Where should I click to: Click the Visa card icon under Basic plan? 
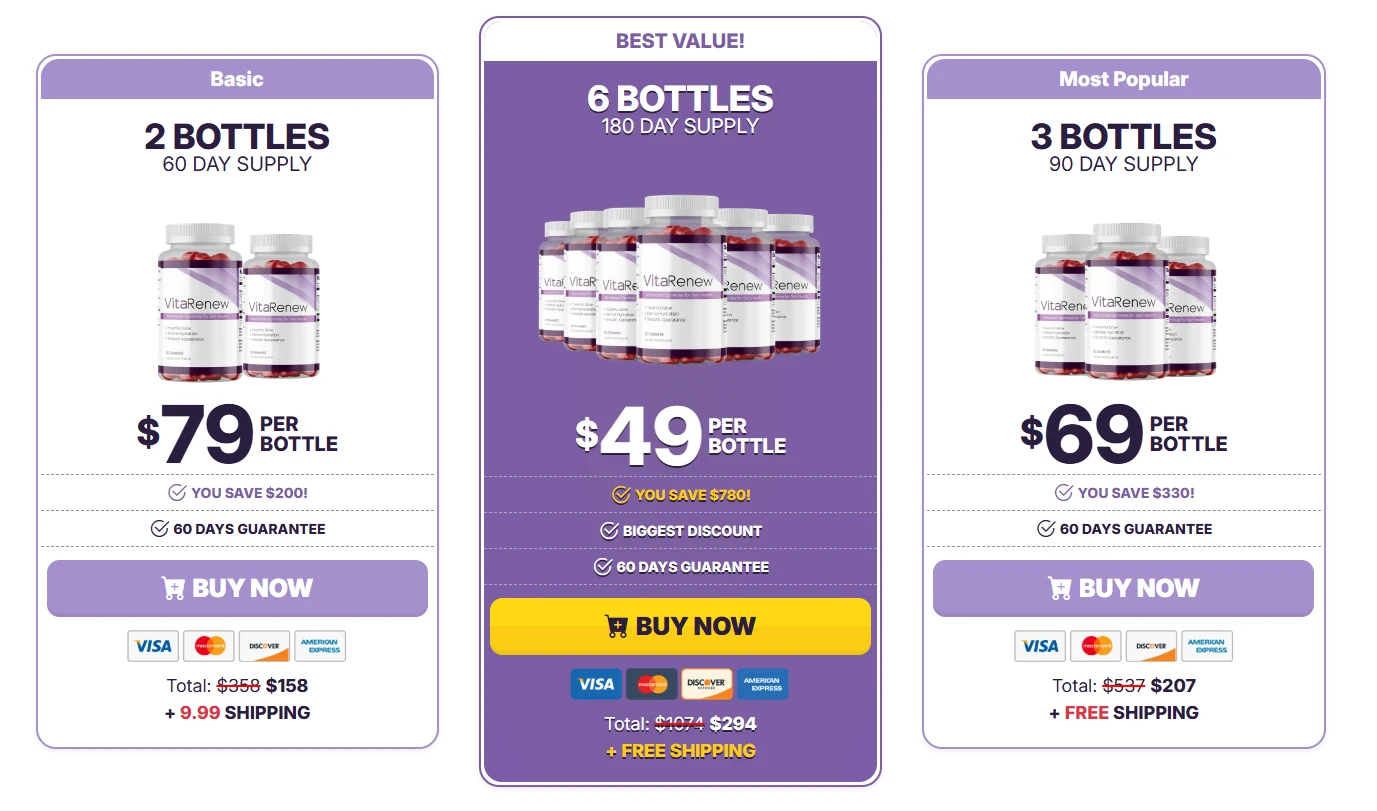(x=152, y=646)
